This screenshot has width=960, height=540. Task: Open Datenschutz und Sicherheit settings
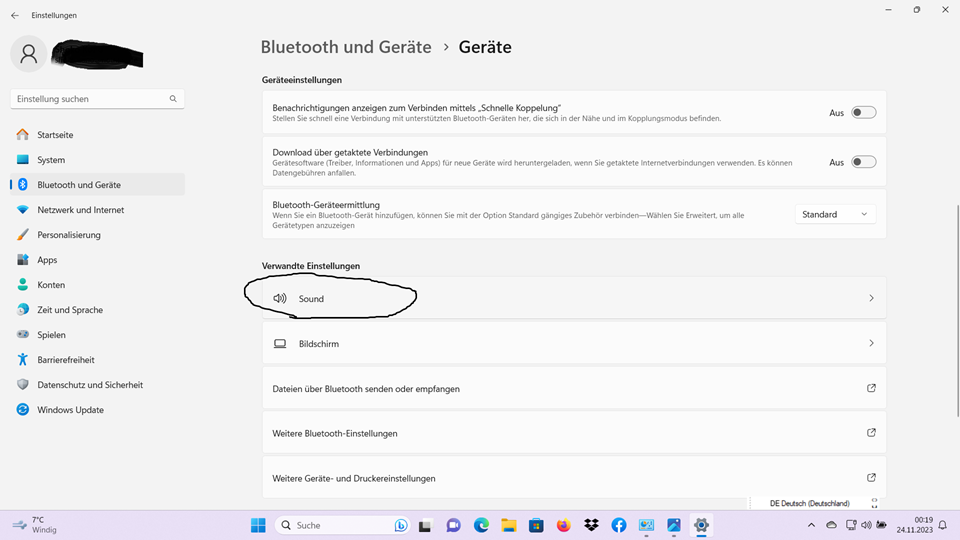click(89, 385)
